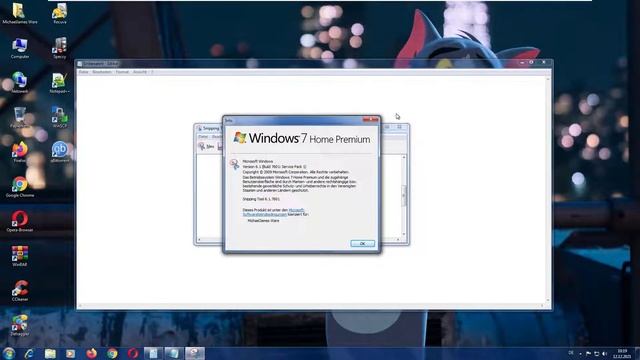The image size is (640, 360).
Task: Click OK in the Info dialog
Action: tap(362, 243)
